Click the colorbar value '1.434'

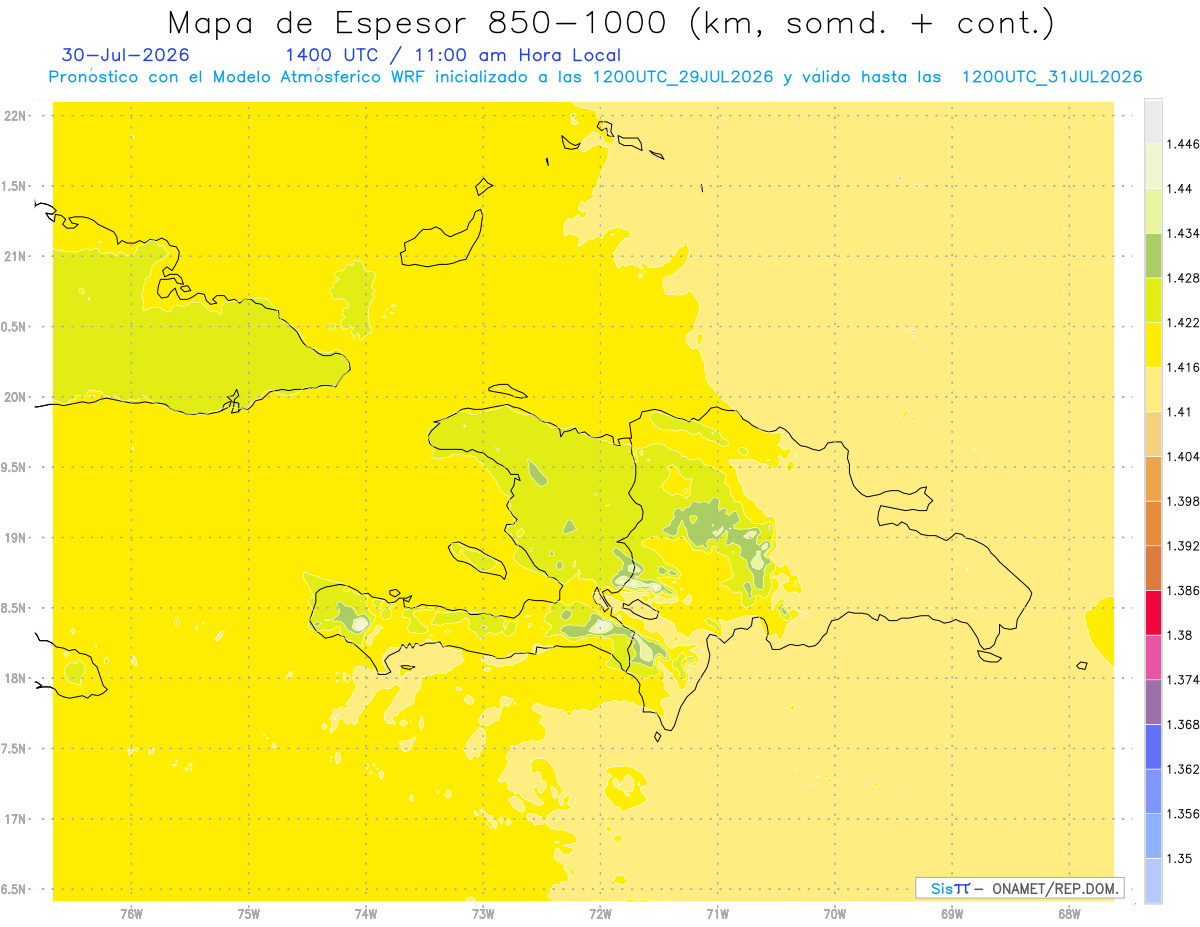tap(1183, 233)
